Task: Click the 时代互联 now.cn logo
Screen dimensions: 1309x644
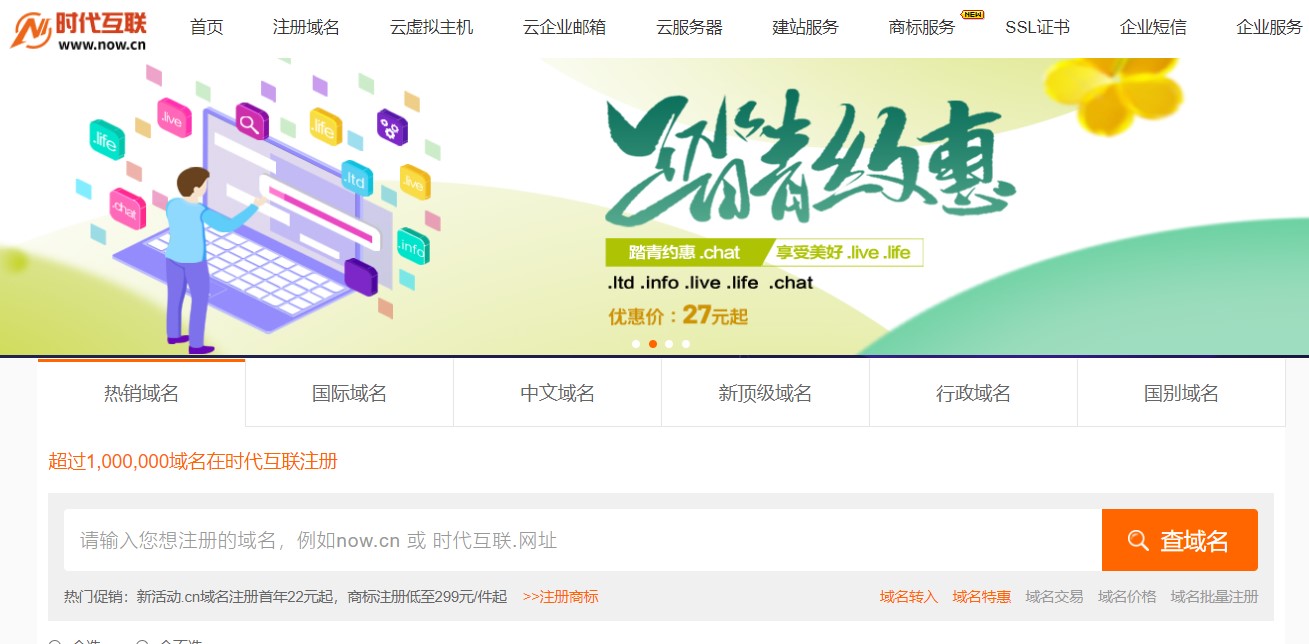Action: pos(79,29)
